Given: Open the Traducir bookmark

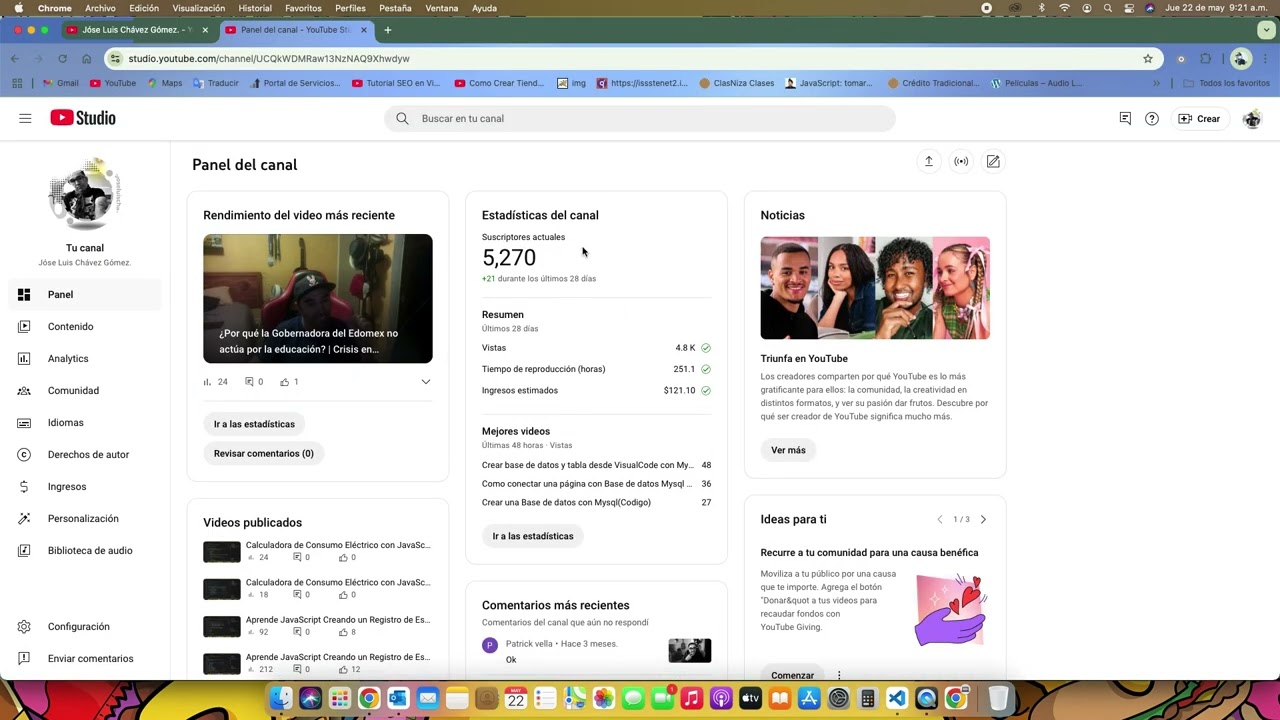Looking at the screenshot, I should point(215,83).
